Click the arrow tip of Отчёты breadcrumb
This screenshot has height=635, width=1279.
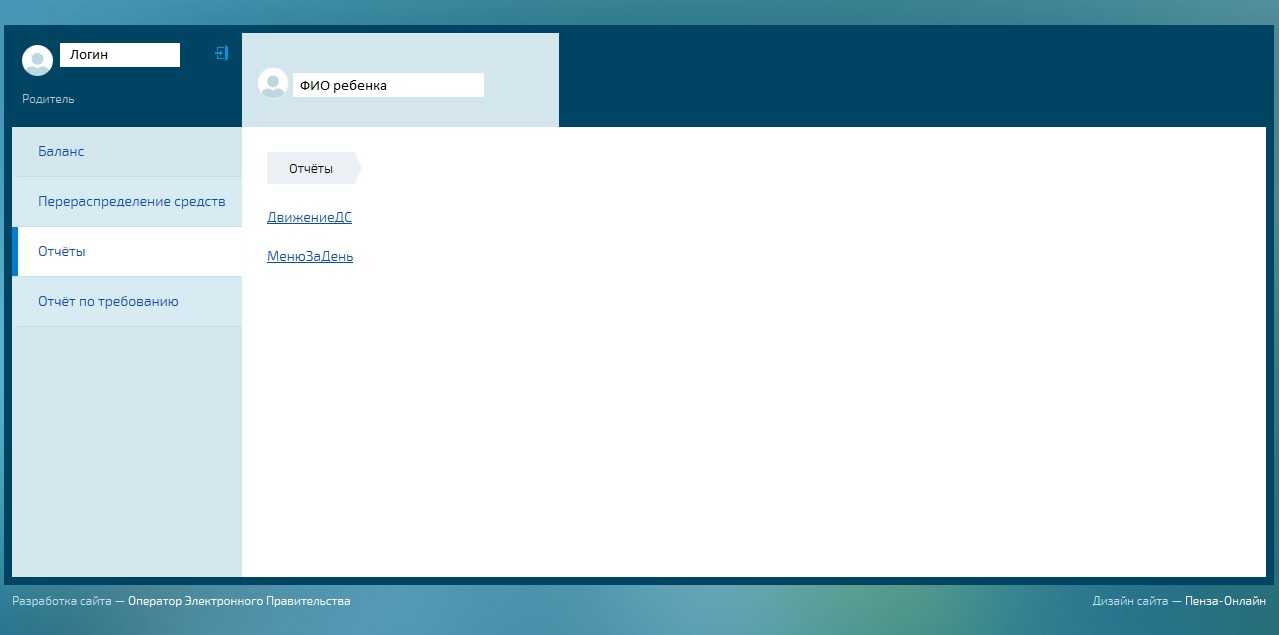358,168
